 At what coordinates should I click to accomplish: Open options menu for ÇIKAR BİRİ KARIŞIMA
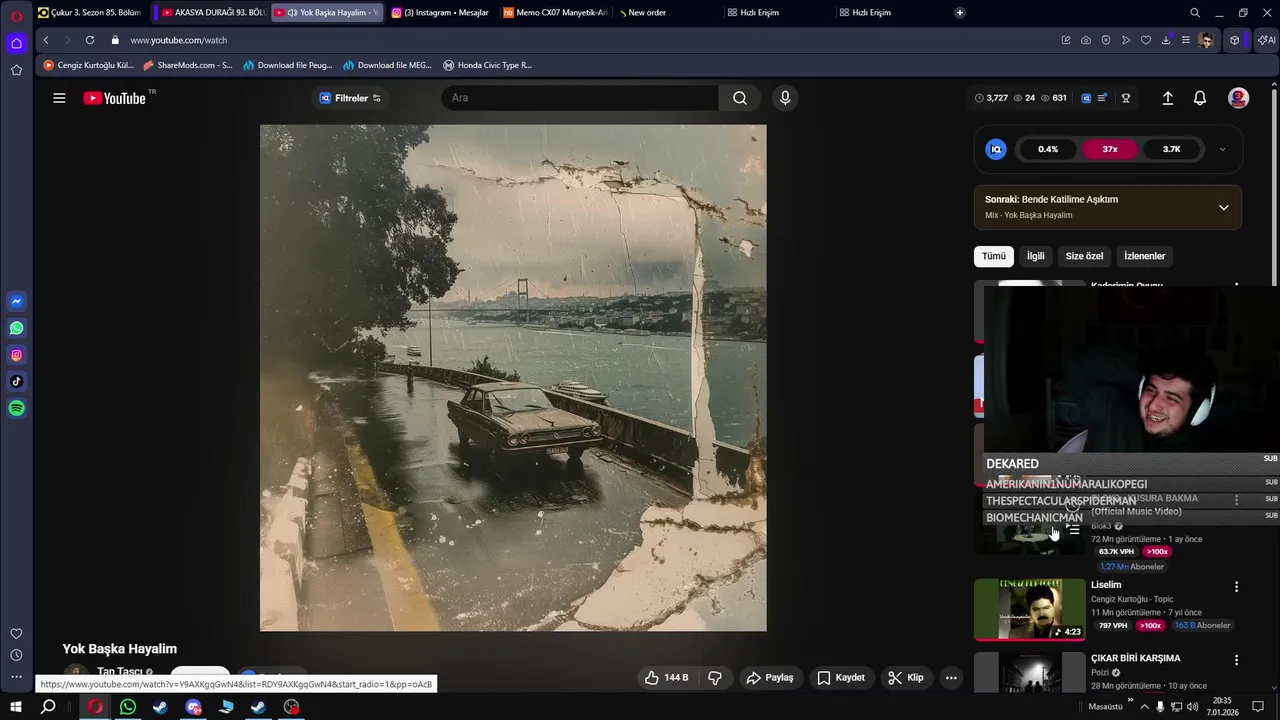(x=1236, y=660)
